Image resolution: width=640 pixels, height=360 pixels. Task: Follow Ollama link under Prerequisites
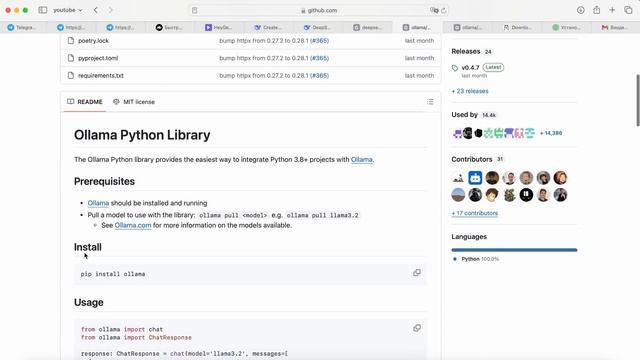(98, 203)
